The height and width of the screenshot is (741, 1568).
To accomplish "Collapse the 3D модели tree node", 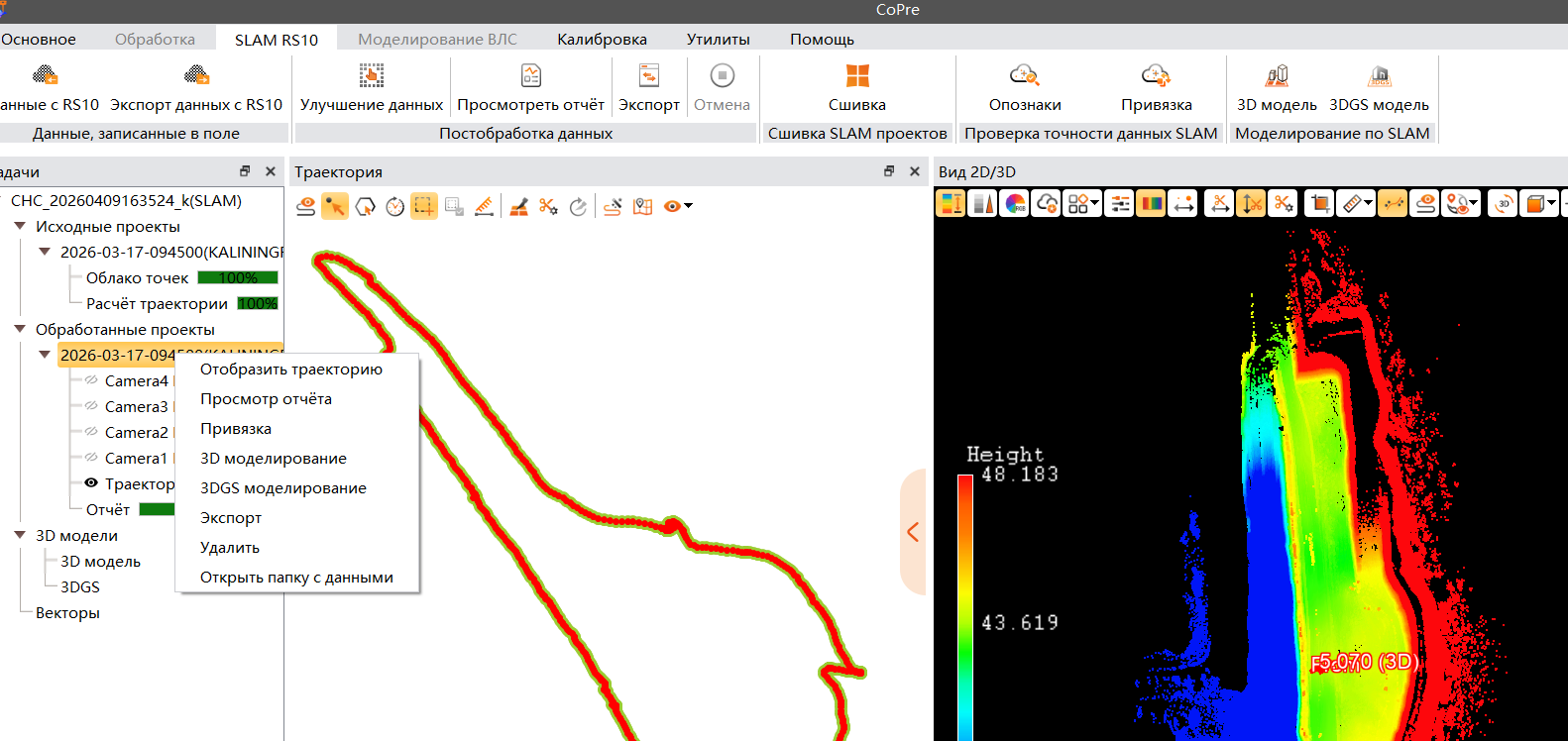I will 20,535.
